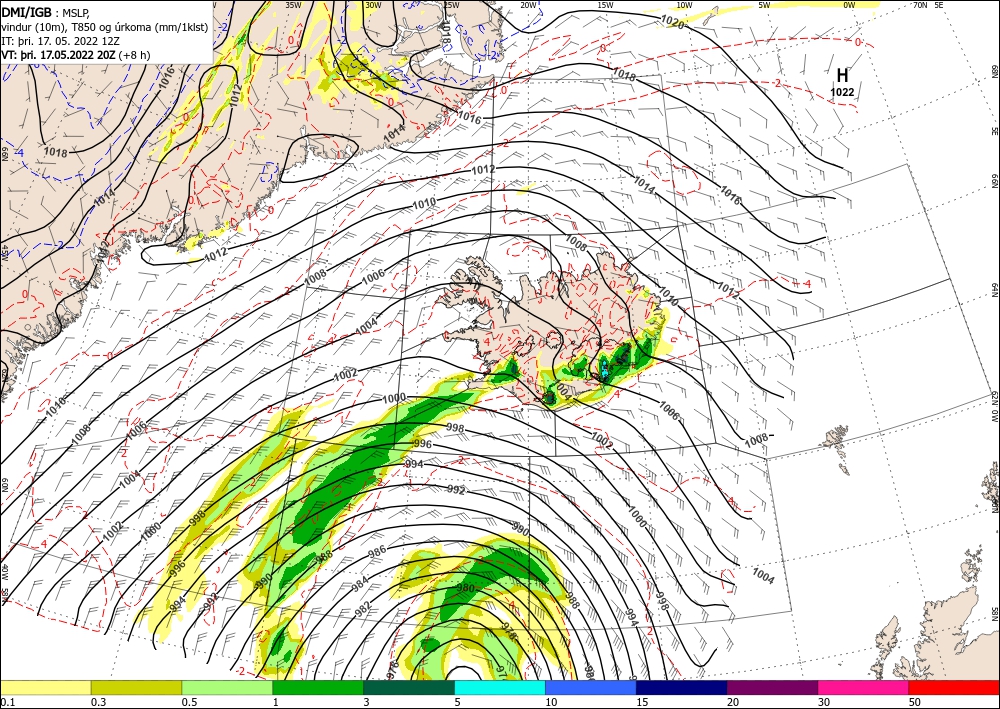Click the "10W" longitude label
The width and height of the screenshot is (1000, 709).
click(x=684, y=5)
